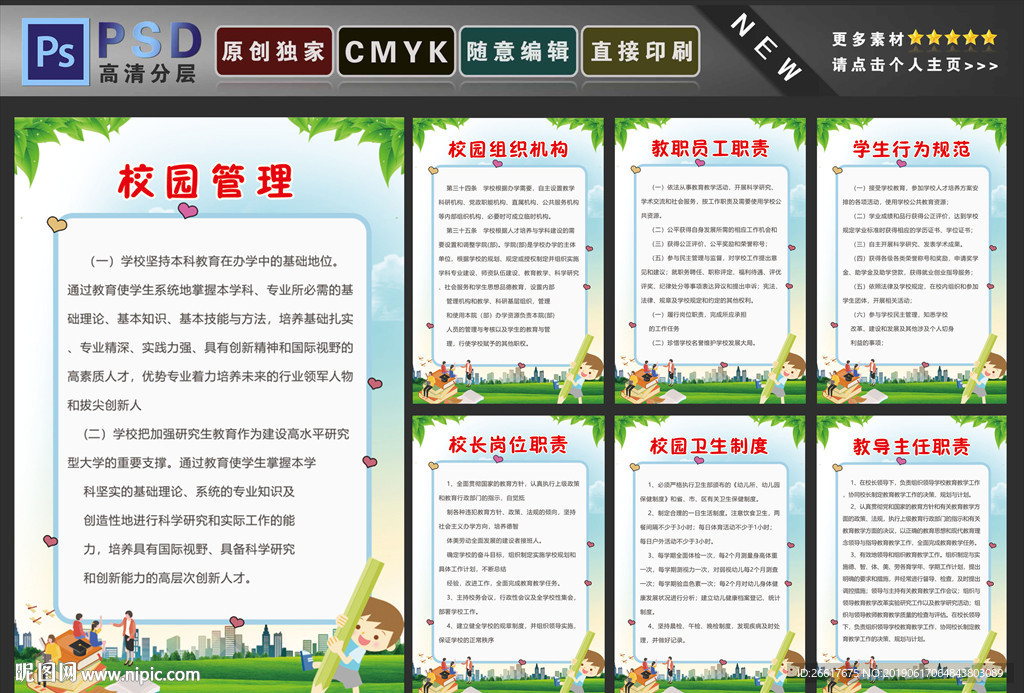Click the PSD 高清分层 heading

(x=149, y=52)
